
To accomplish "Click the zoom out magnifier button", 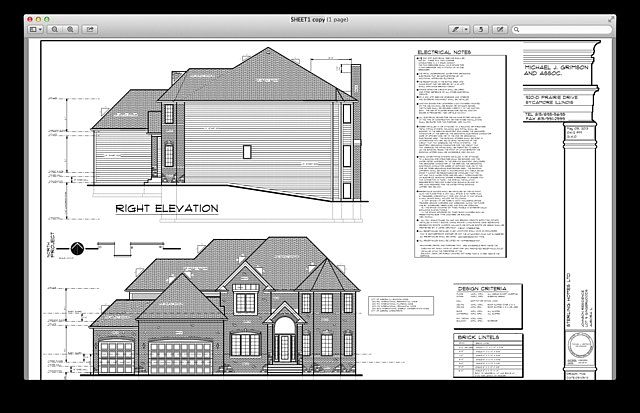I will click(55, 29).
